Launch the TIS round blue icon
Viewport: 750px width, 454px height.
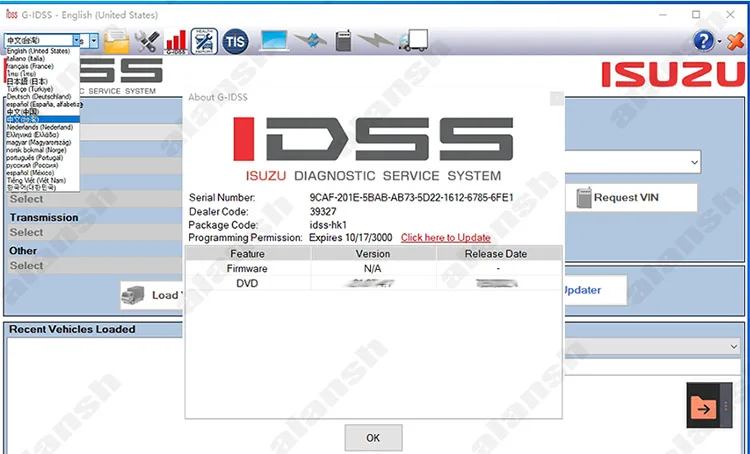[x=235, y=41]
